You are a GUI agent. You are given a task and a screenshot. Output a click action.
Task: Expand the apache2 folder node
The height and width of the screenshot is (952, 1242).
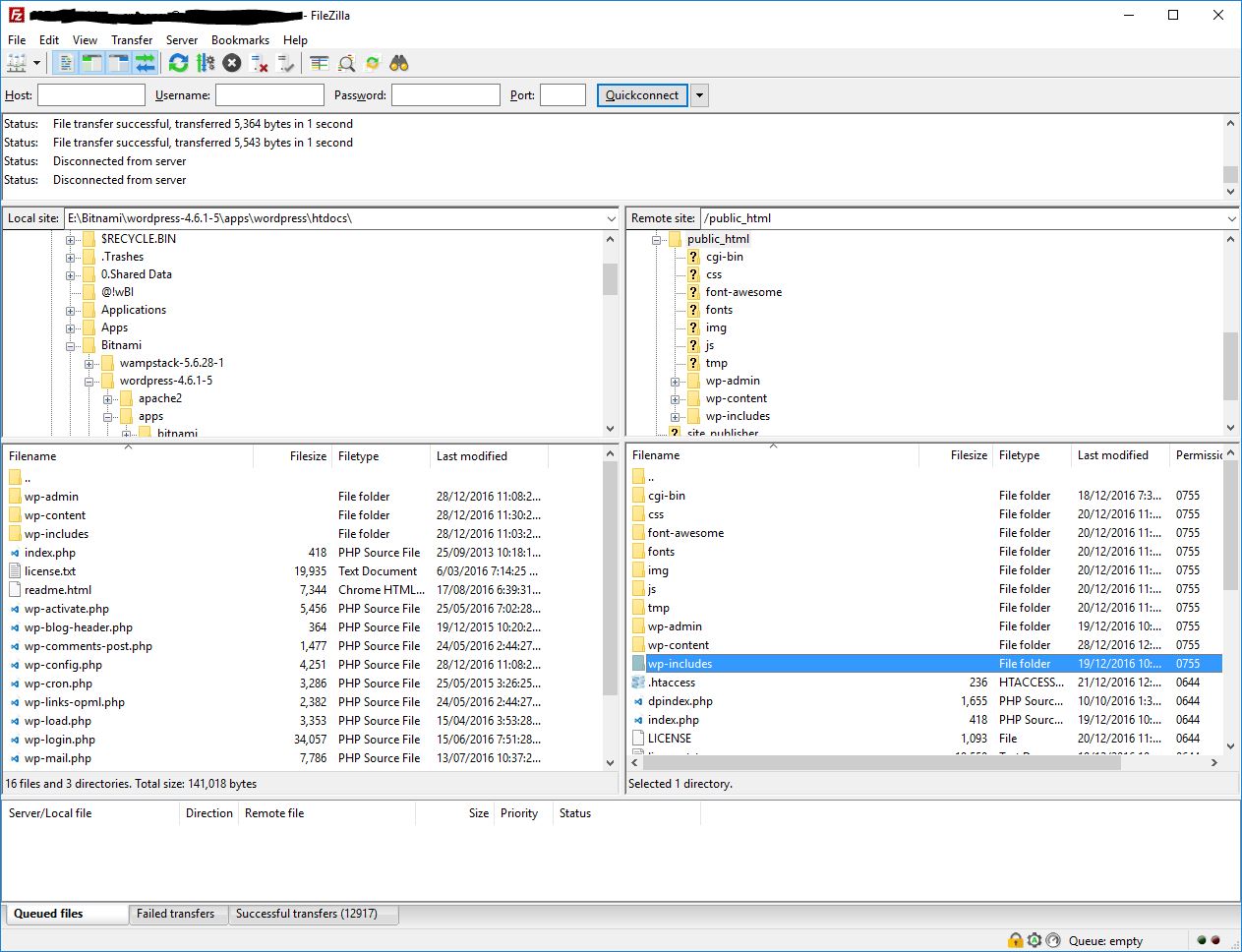pyautogui.click(x=108, y=399)
